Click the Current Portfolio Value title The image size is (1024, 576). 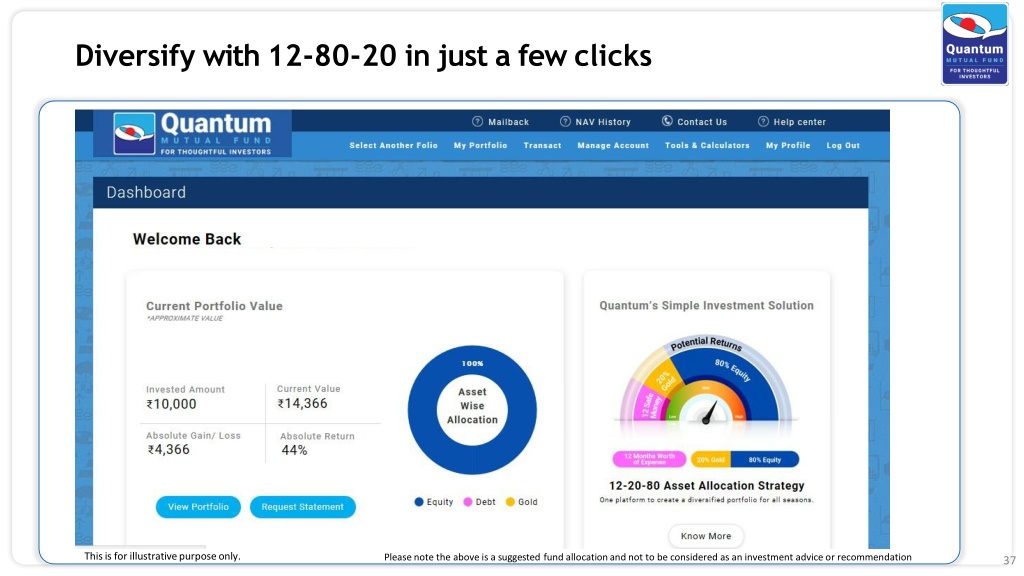214,306
